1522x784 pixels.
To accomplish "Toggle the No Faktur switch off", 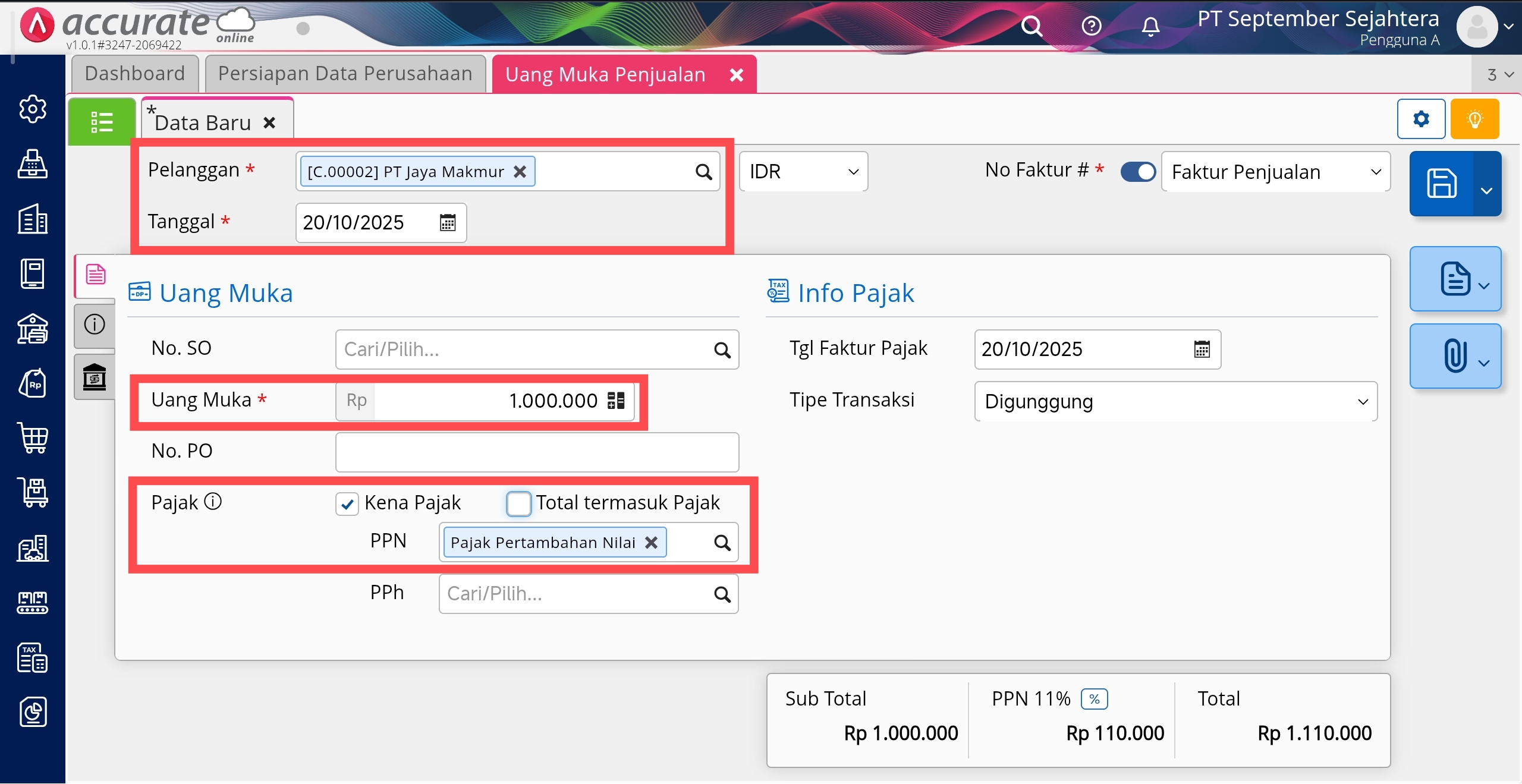I will (x=1138, y=172).
